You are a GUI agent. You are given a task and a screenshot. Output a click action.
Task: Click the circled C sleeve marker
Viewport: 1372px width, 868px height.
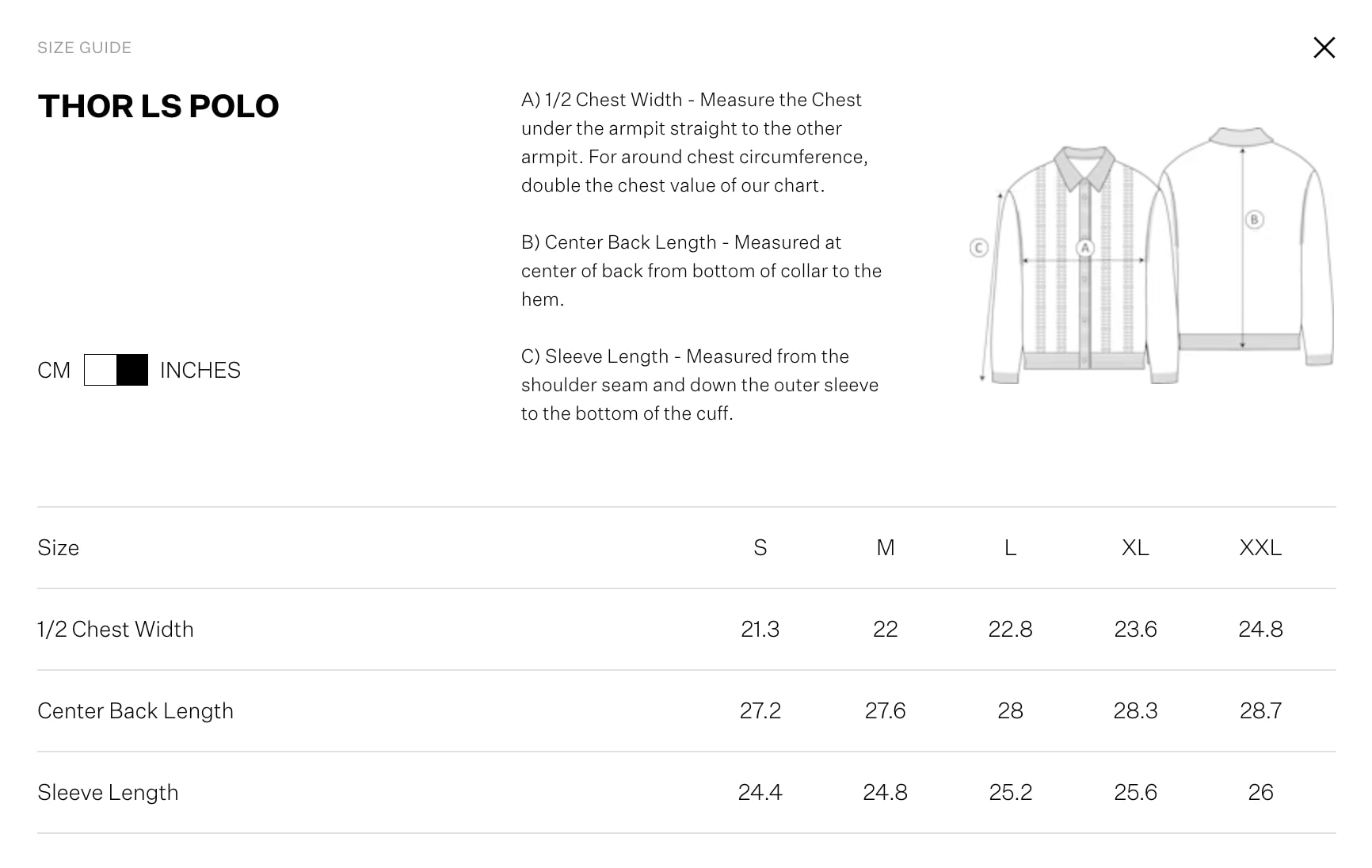978,248
